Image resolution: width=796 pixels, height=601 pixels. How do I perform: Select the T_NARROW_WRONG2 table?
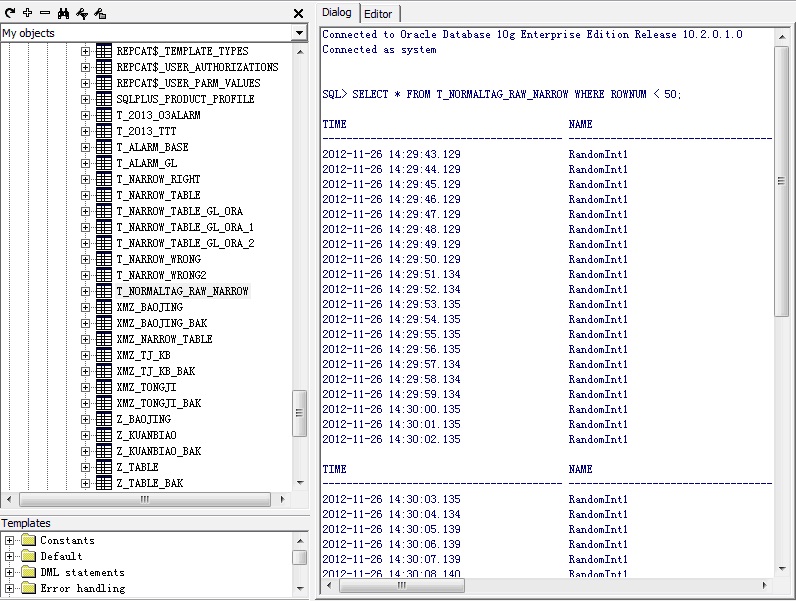coord(161,275)
